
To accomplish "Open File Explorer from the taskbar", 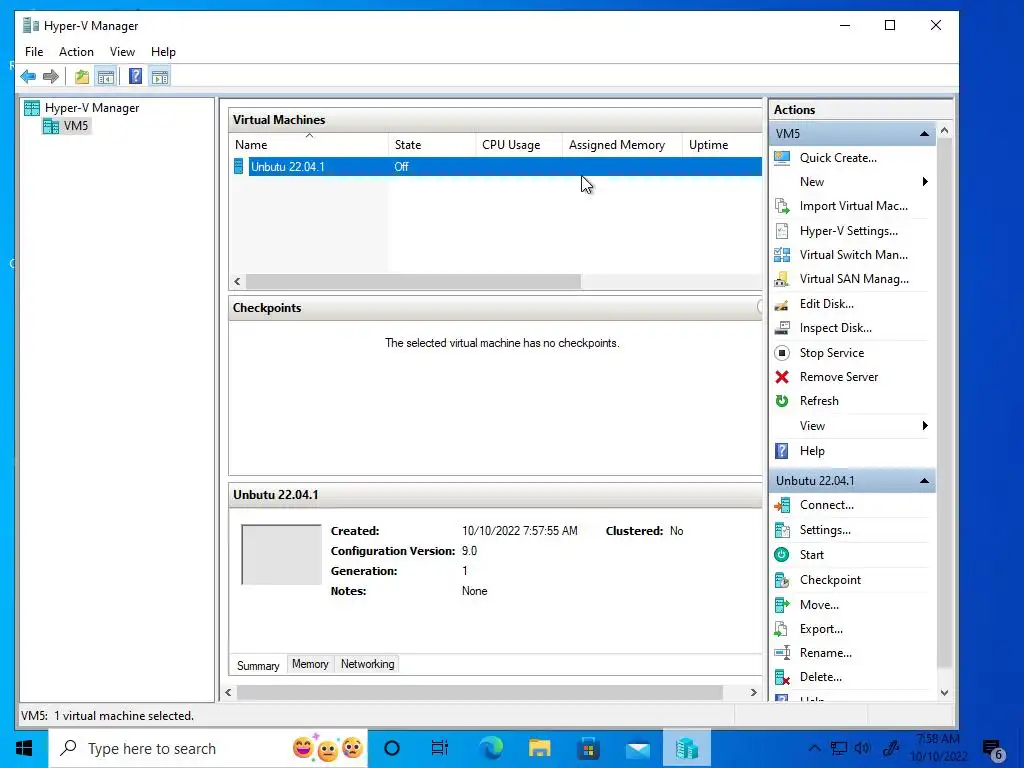I will click(x=539, y=748).
